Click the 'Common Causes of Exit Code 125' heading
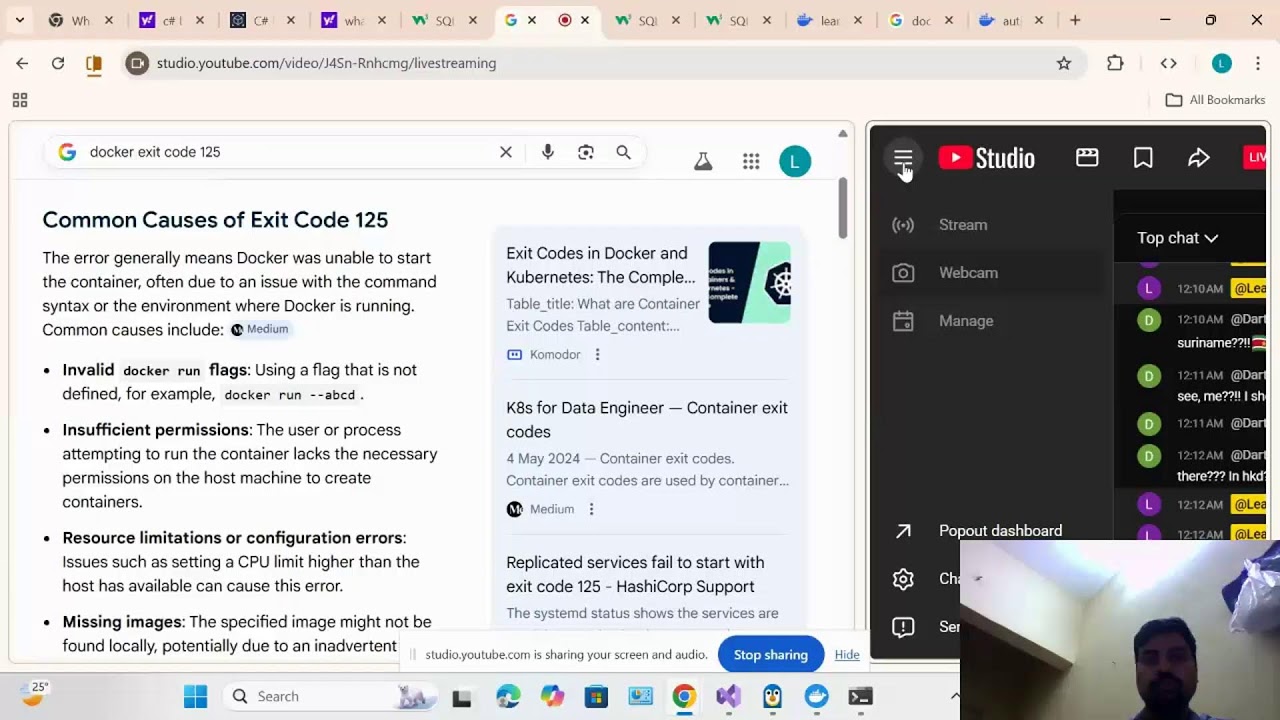1280x720 pixels. point(215,220)
